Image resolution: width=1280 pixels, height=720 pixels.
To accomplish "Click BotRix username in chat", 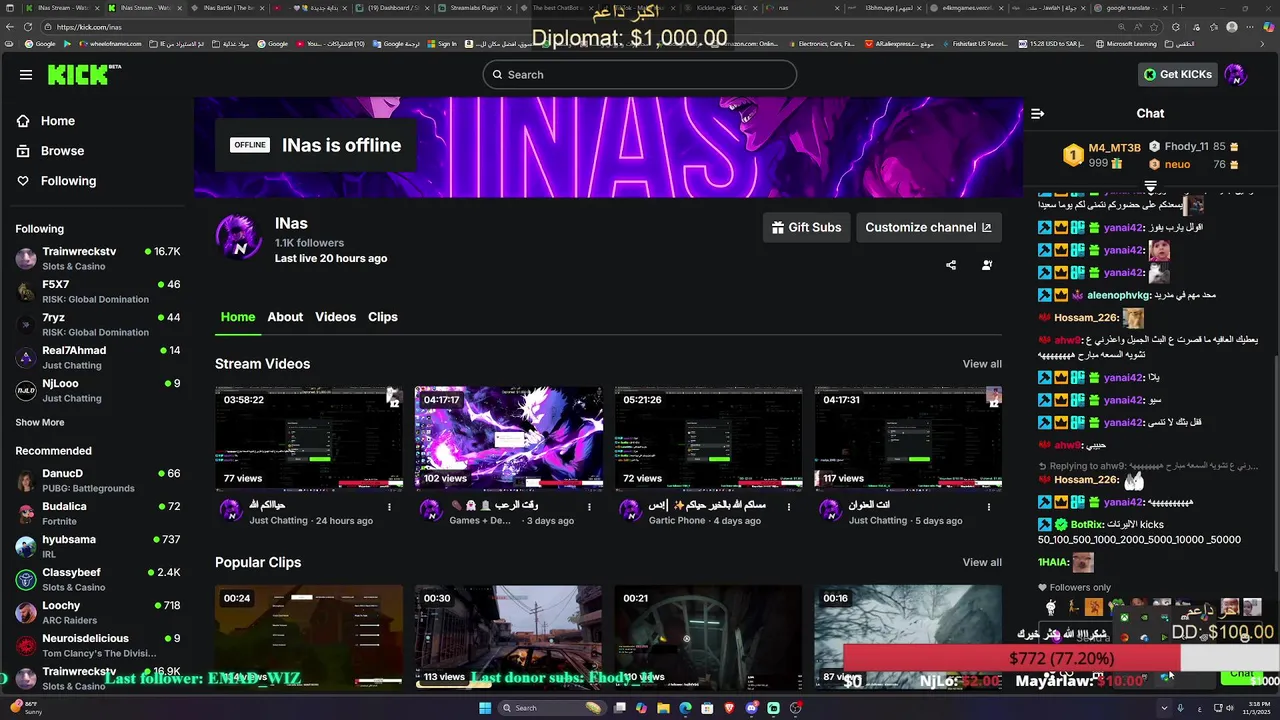I will click(1088, 525).
